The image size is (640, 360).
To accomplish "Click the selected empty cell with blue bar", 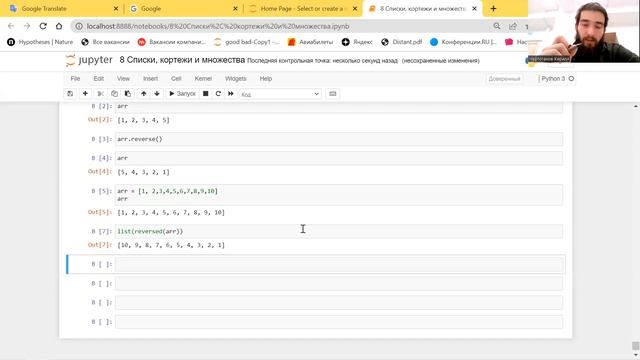I will (x=339, y=264).
